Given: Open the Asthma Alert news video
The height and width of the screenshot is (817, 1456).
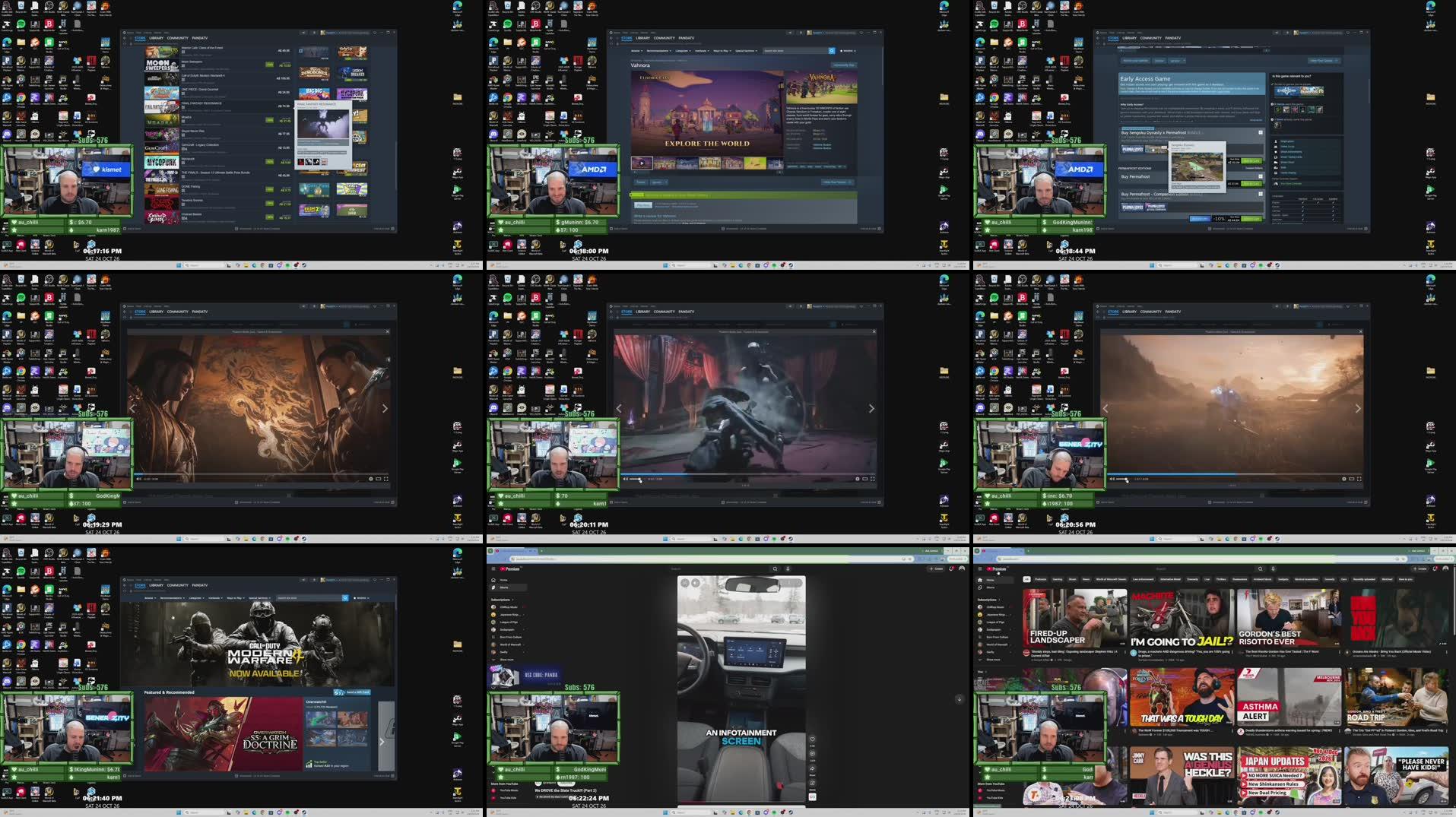Looking at the screenshot, I should (x=1288, y=697).
